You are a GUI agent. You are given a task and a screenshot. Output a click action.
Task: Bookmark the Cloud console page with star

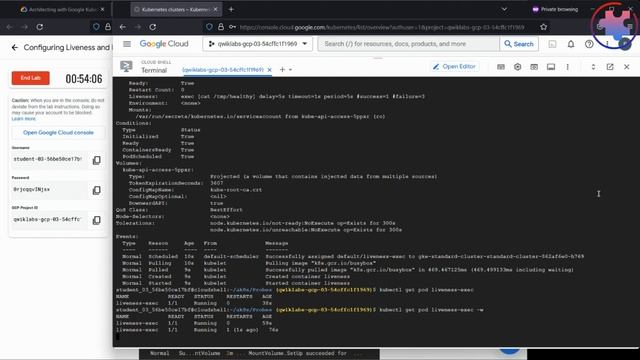[543, 27]
